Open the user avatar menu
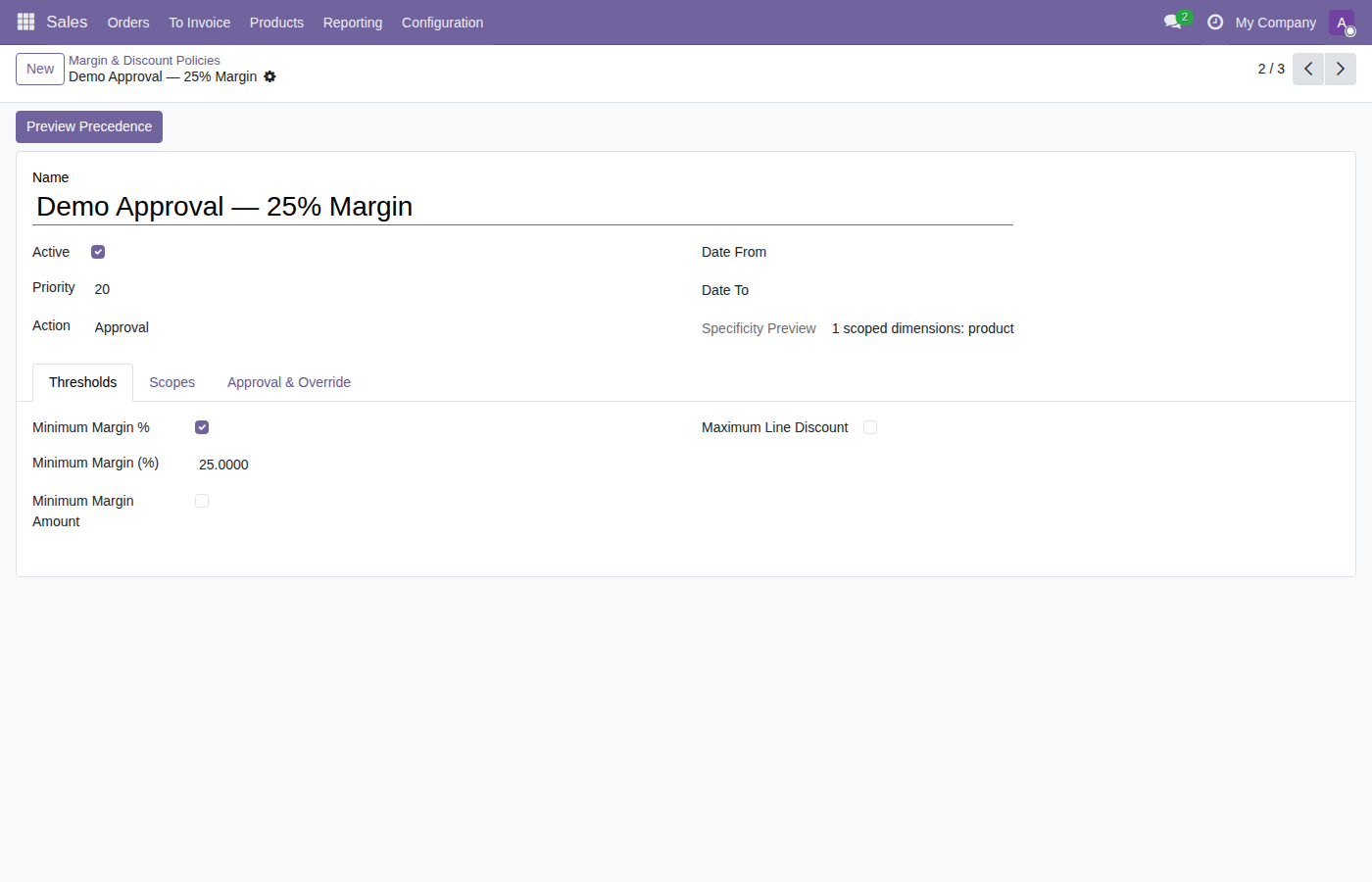 click(1342, 23)
